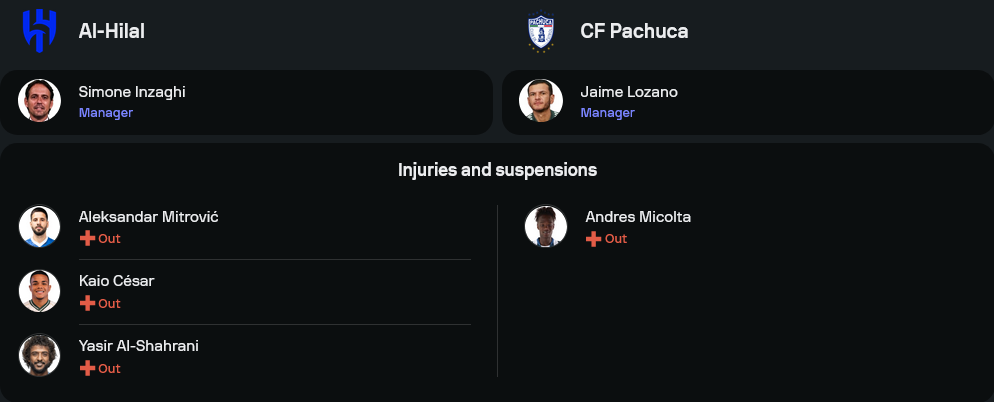Click the Al-Hilal club crest icon
The height and width of the screenshot is (402, 994).
40,31
